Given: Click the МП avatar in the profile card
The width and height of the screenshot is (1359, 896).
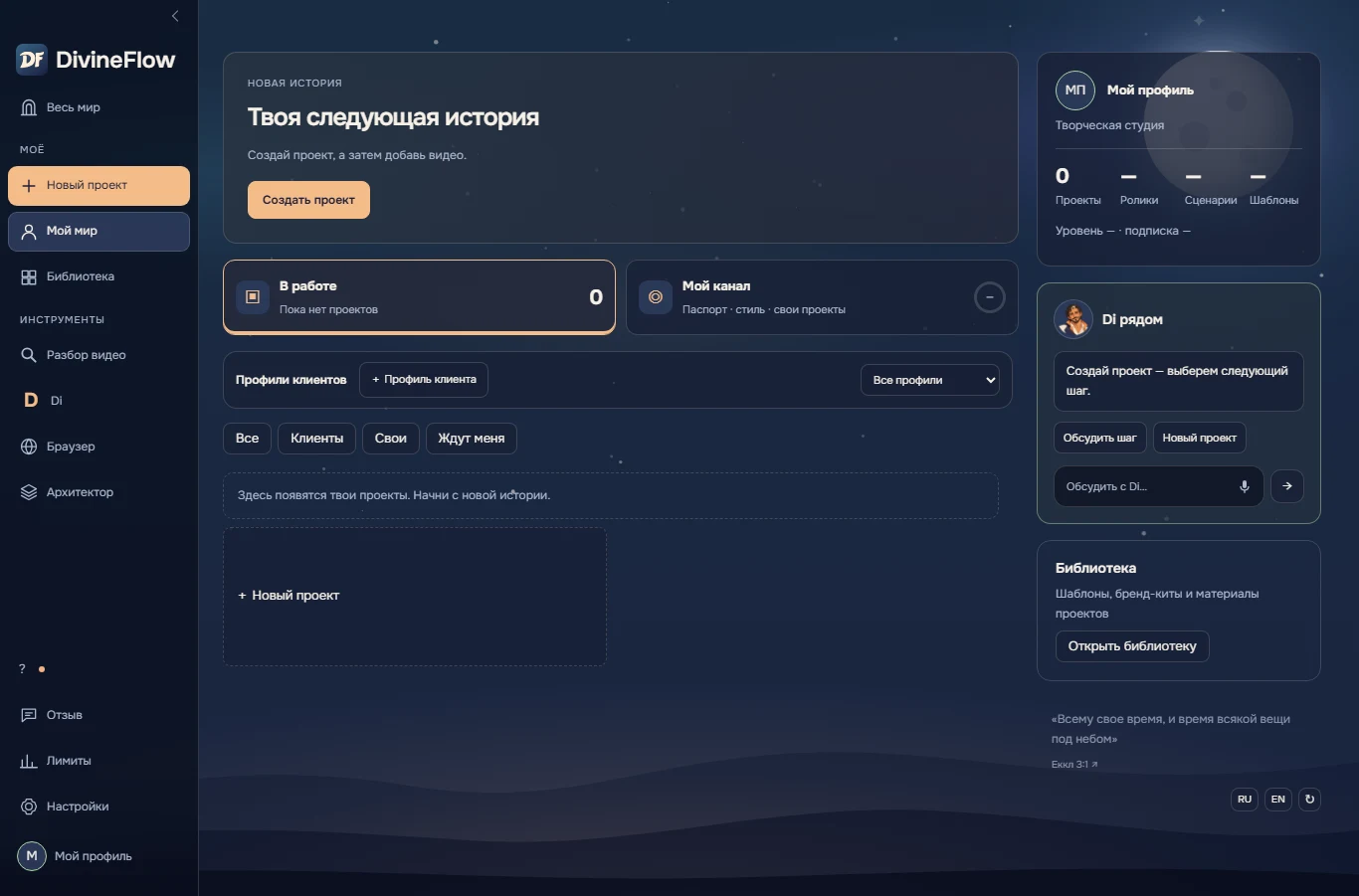Looking at the screenshot, I should point(1075,90).
